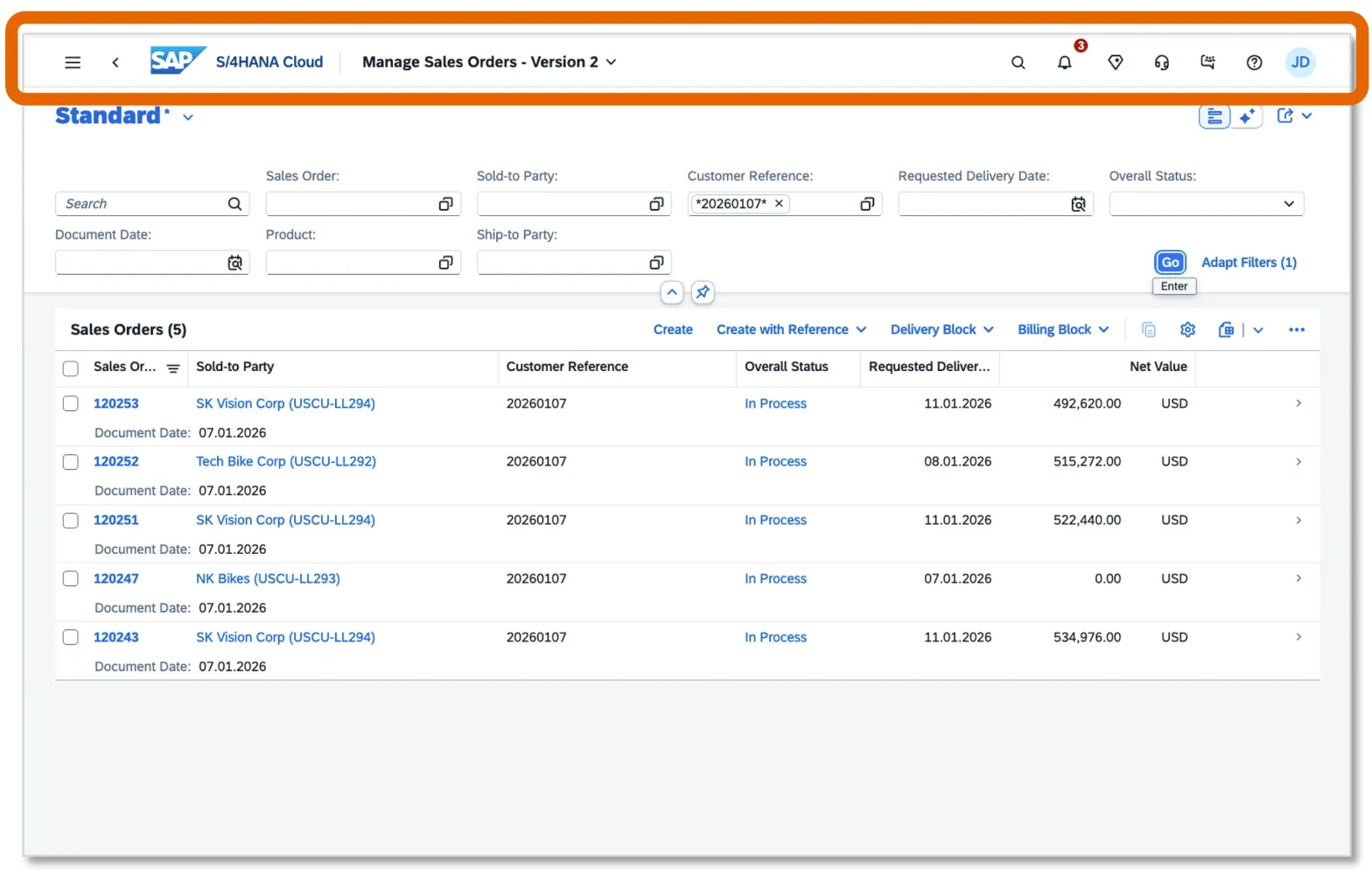This screenshot has height=875, width=1372.
Task: Check the box for order 120243
Action: pos(71,637)
